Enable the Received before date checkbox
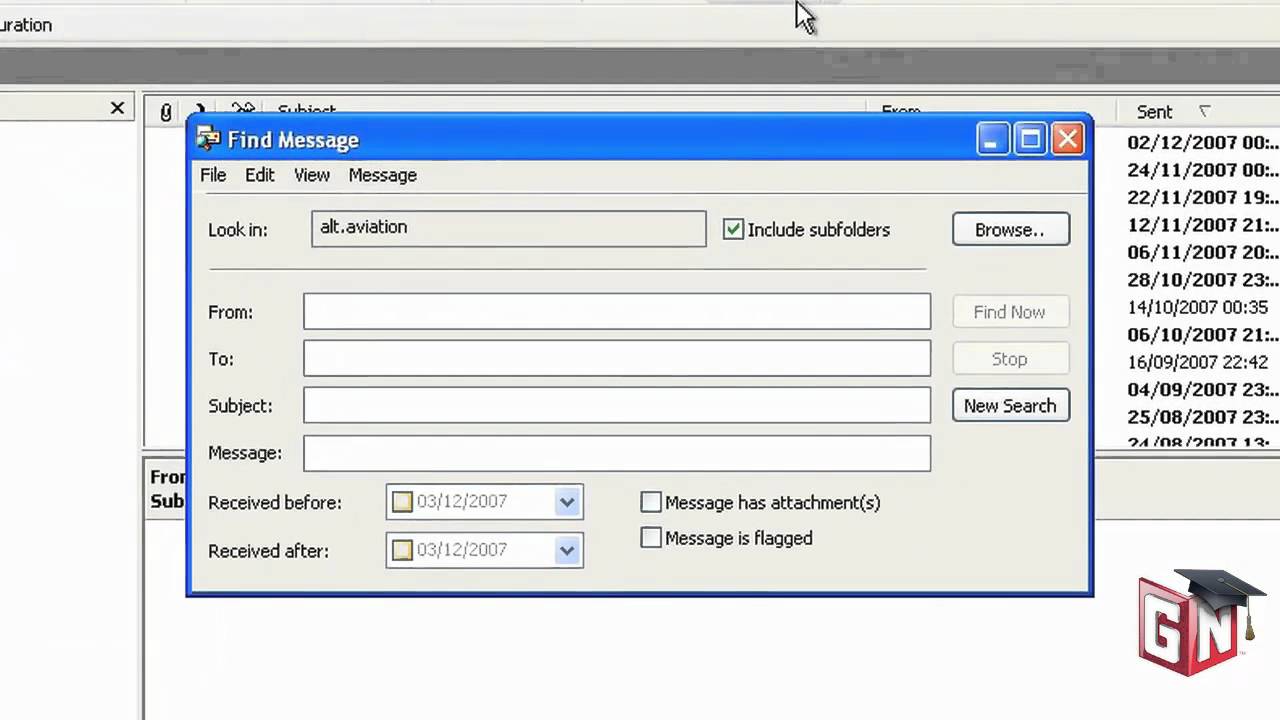This screenshot has height=720, width=1280. click(x=402, y=502)
